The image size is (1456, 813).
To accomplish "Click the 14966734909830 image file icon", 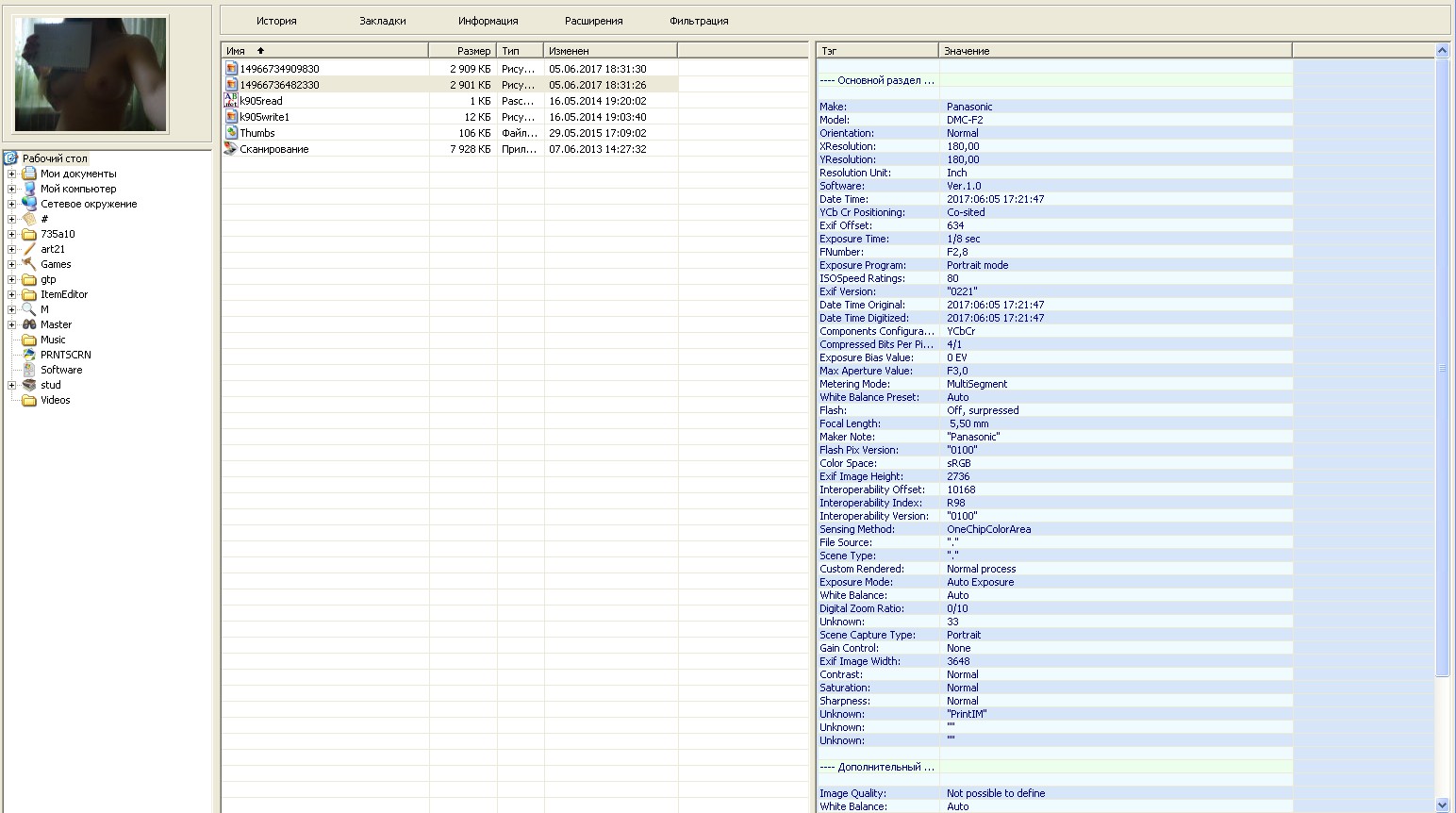I will tap(231, 69).
